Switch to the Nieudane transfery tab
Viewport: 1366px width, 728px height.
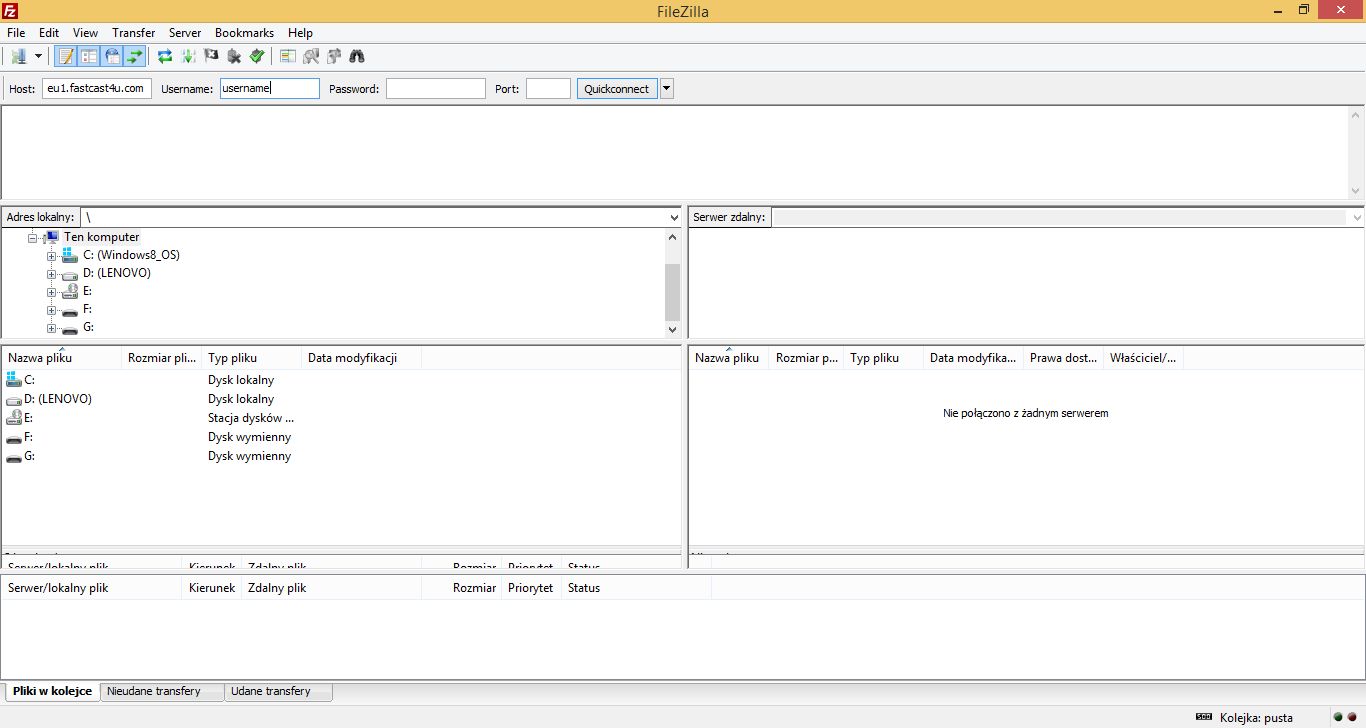pos(162,691)
